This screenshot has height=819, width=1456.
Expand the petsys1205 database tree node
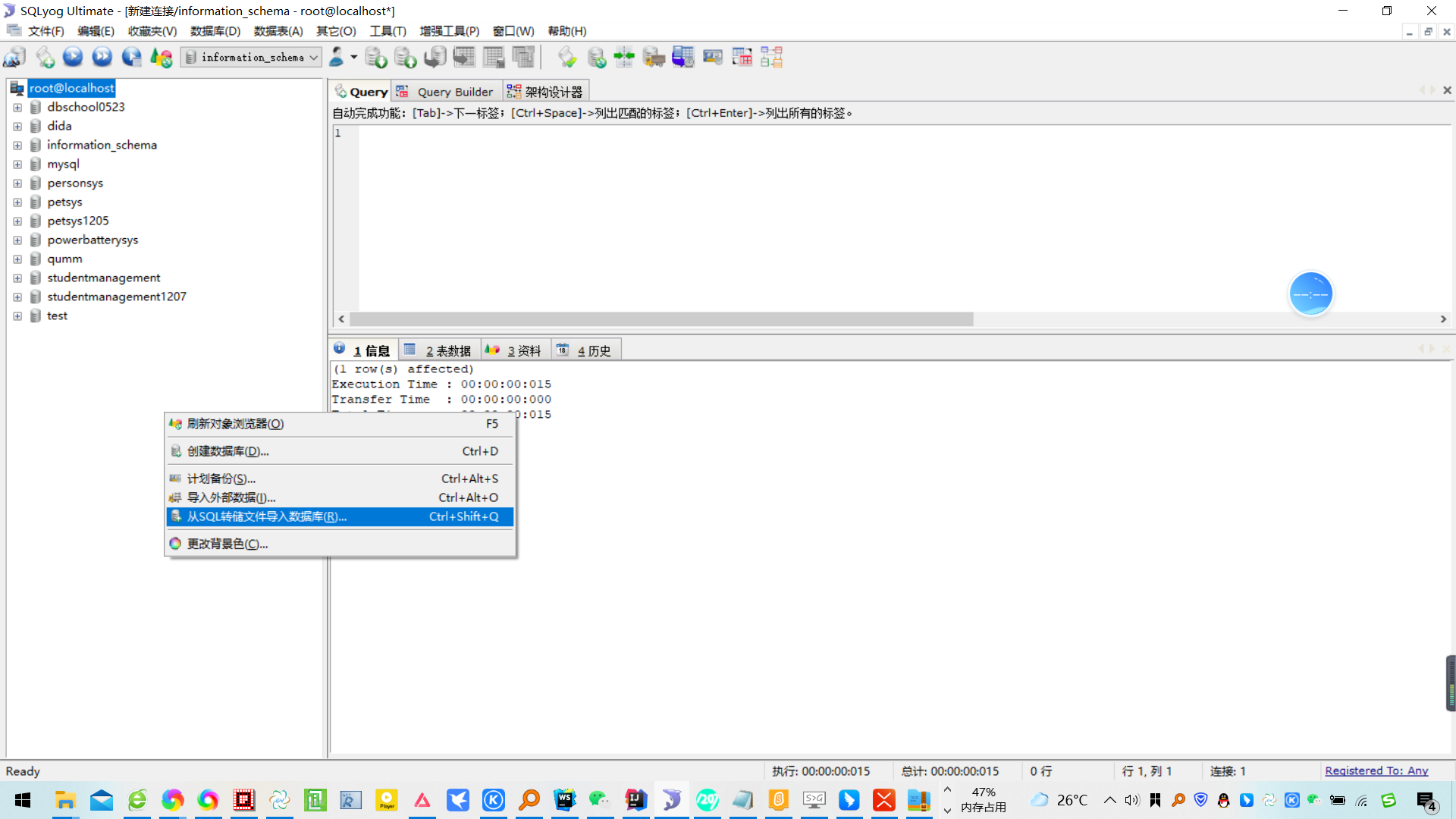tap(17, 221)
